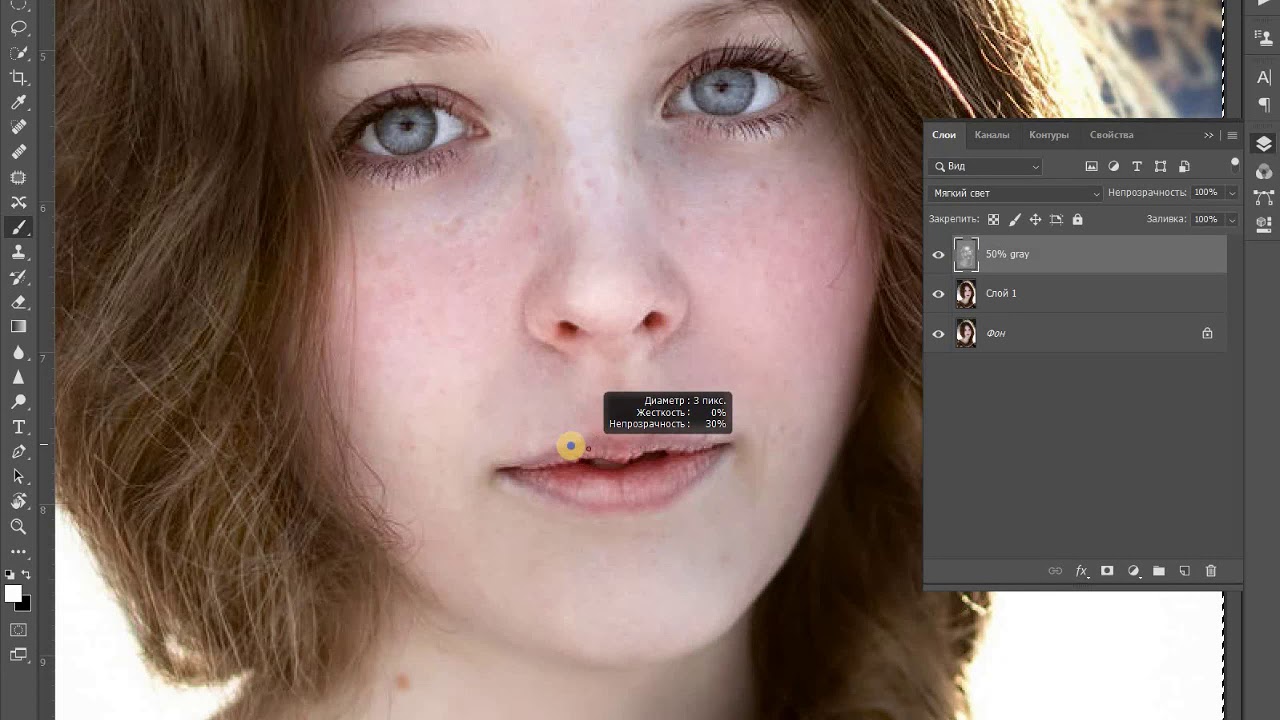Filter layers by pixel layers icon
The height and width of the screenshot is (720, 1280).
(1091, 166)
